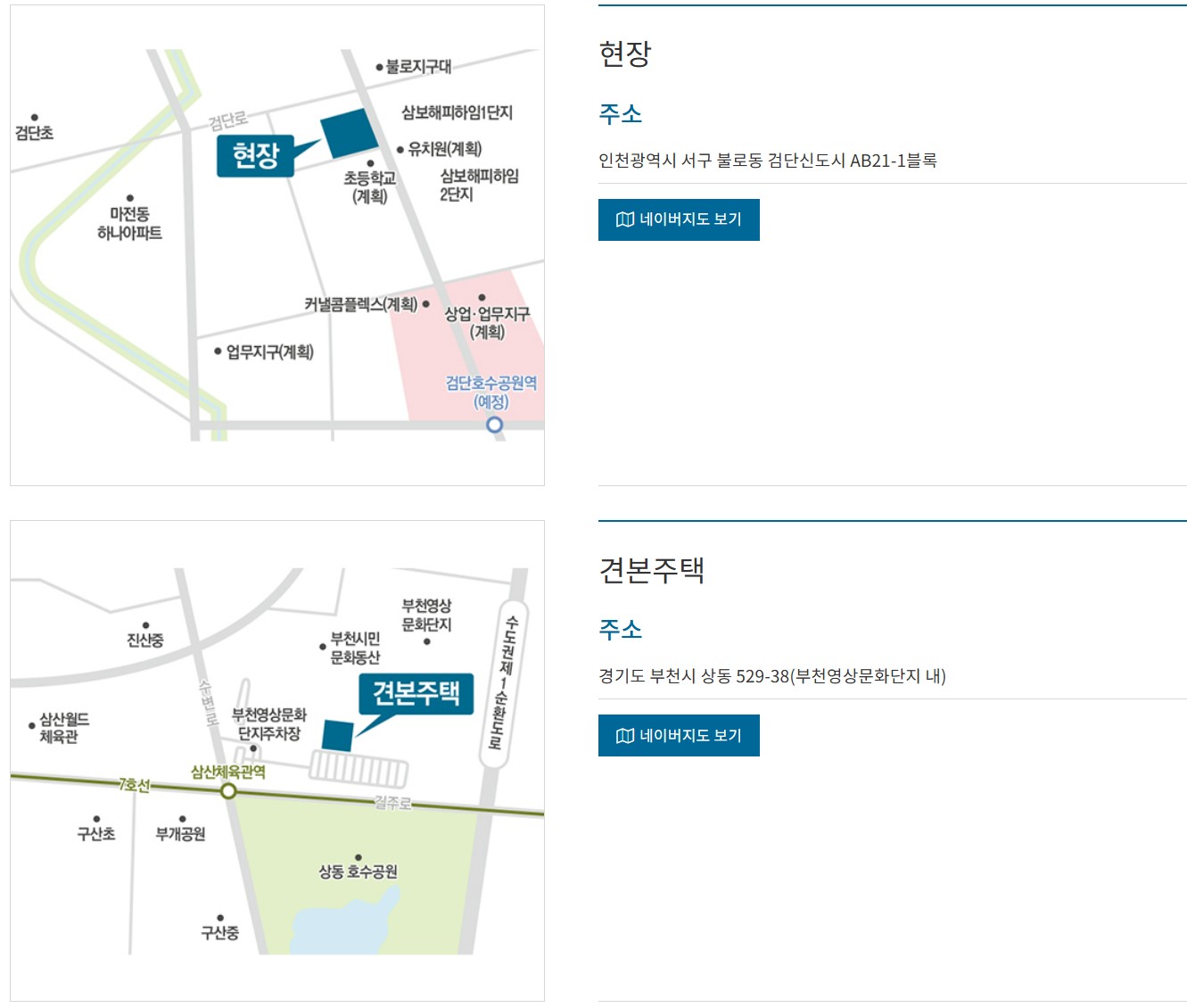Open Naver map for the 견본주택 address
The width and height of the screenshot is (1187, 1008).
[x=679, y=735]
